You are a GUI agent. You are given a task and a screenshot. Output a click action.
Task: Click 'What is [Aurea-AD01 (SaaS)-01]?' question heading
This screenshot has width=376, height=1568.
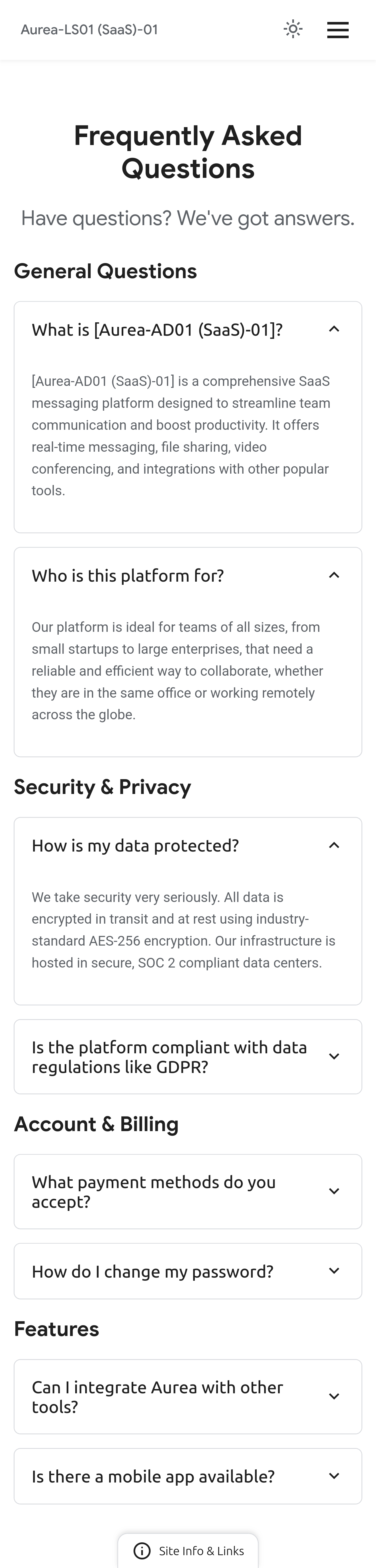coord(157,330)
